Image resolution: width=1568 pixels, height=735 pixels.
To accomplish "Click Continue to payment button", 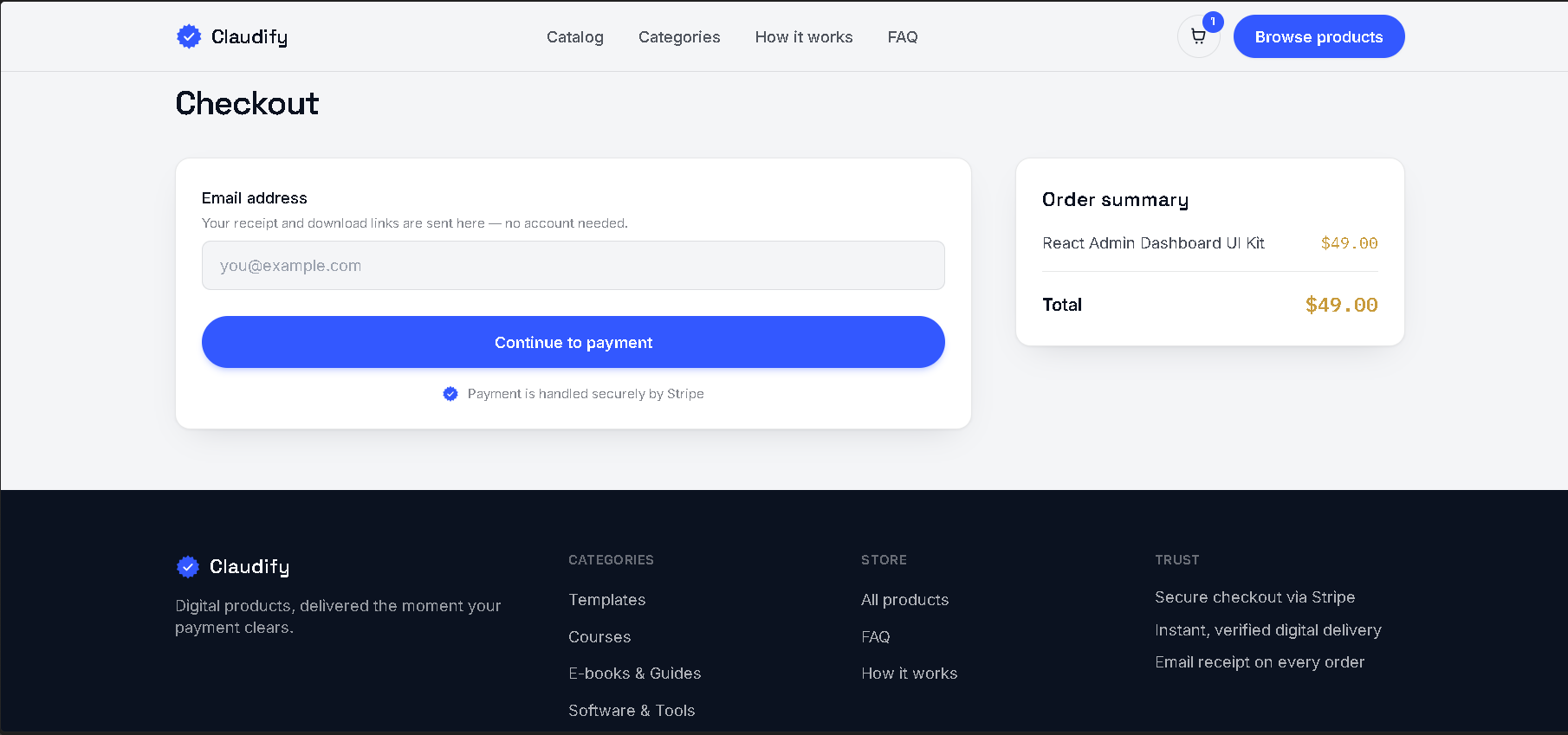I will 573,342.
